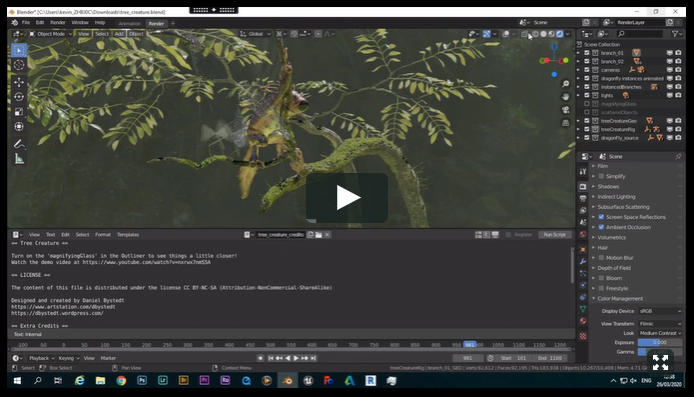694x397 pixels.
Task: Open the top bar Render menu
Action: click(58, 23)
